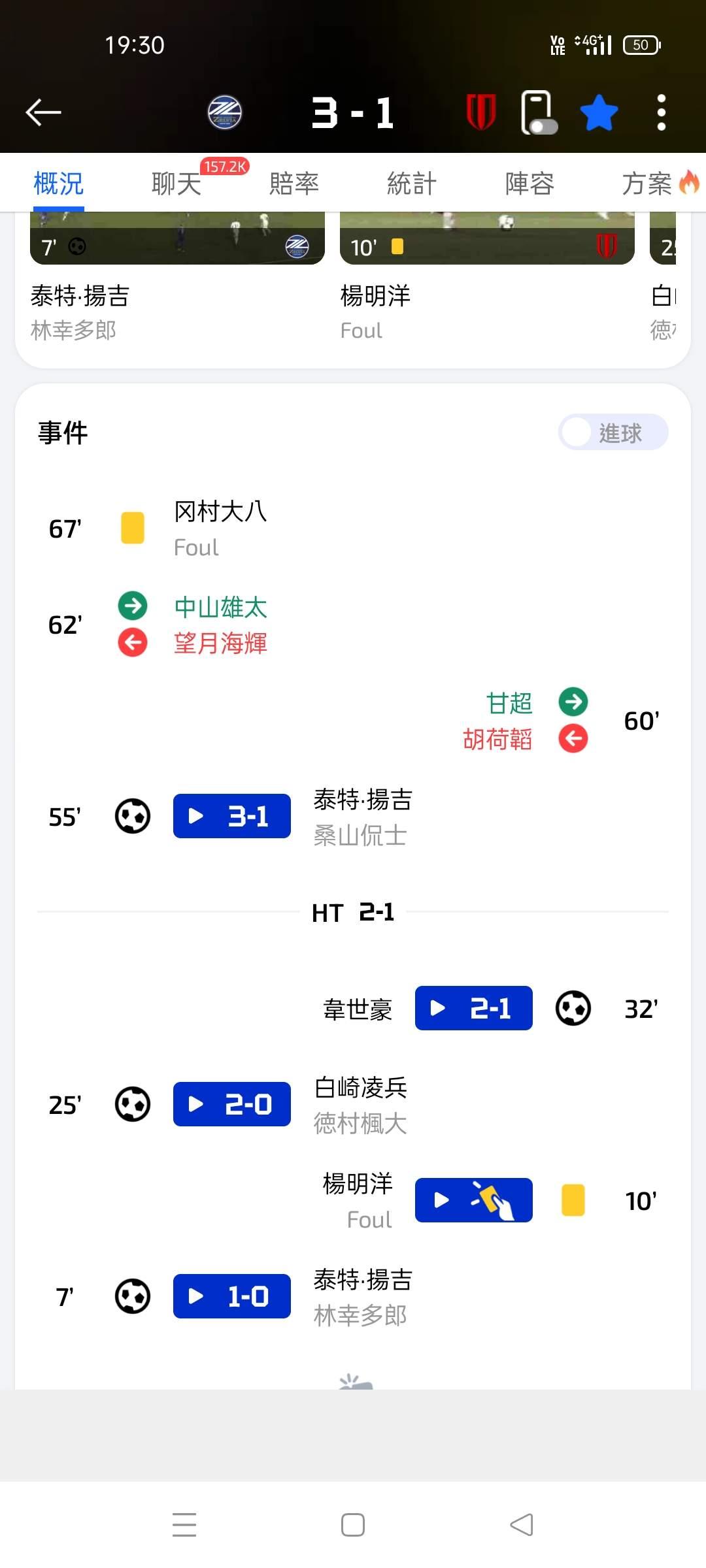The width and height of the screenshot is (706, 1568).
Task: Play the 1-0 goal video
Action: pos(231,1296)
